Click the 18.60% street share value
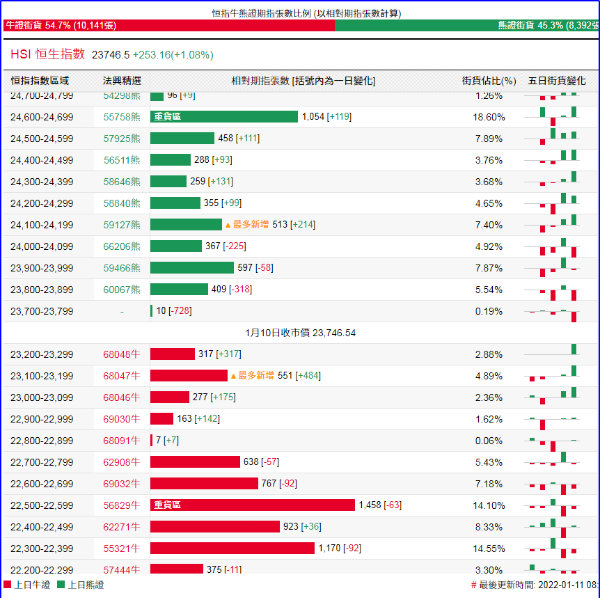 pos(489,117)
